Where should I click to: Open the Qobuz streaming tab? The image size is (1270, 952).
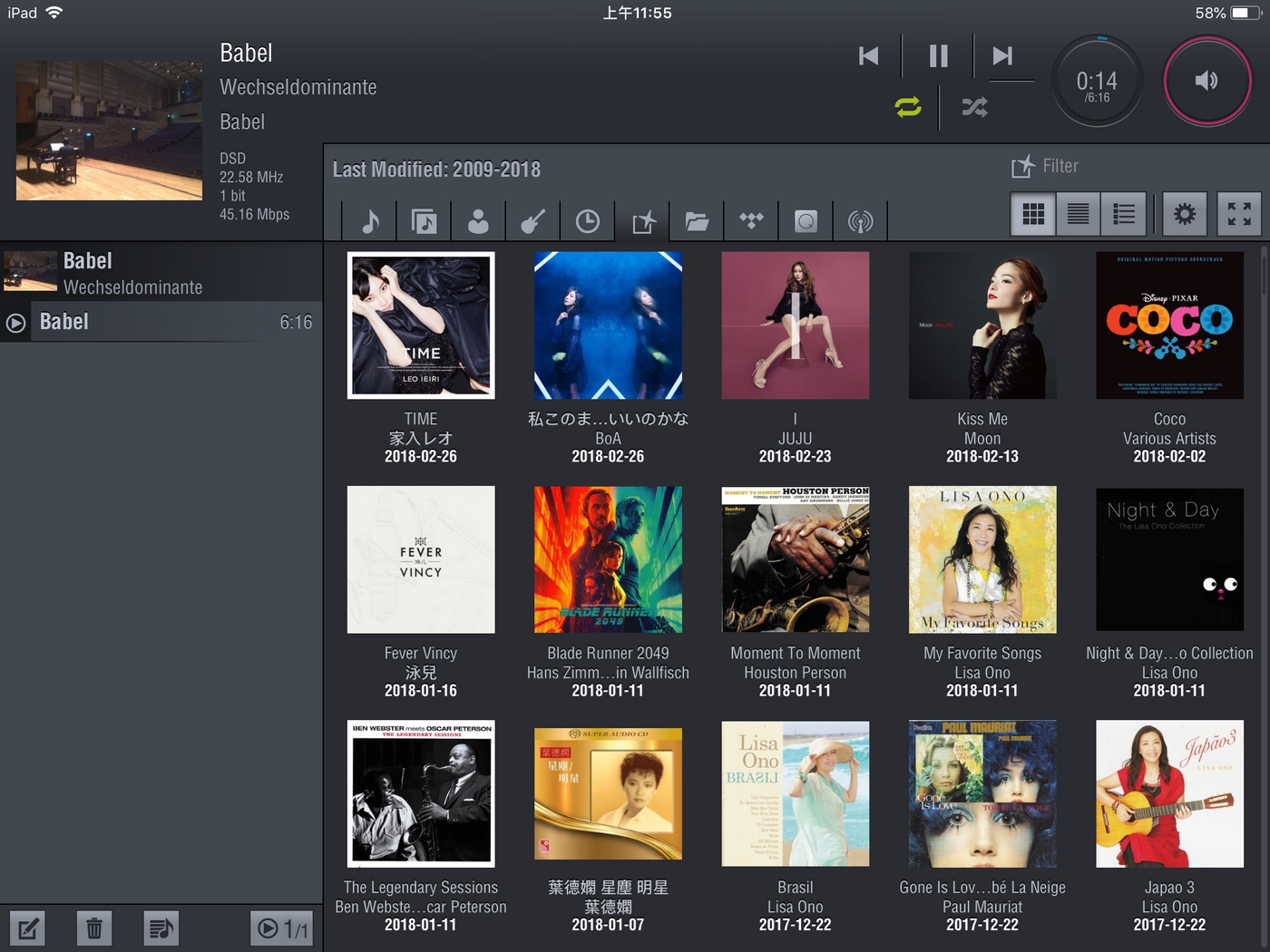[x=806, y=220]
